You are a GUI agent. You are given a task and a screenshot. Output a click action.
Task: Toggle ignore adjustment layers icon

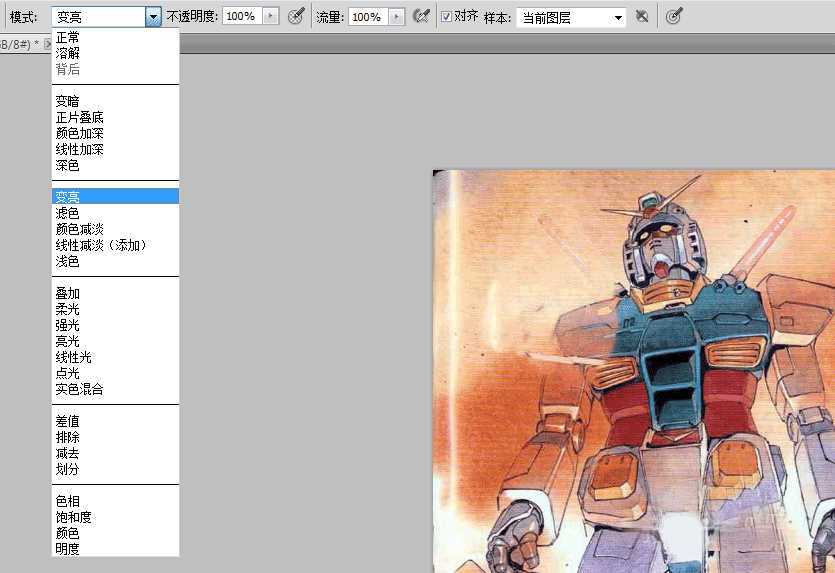point(642,17)
